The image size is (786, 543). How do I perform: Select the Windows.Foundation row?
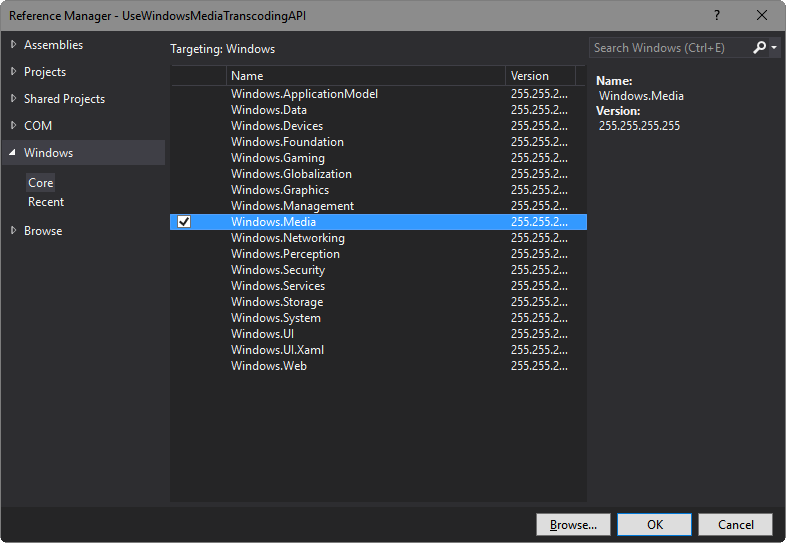(x=378, y=142)
